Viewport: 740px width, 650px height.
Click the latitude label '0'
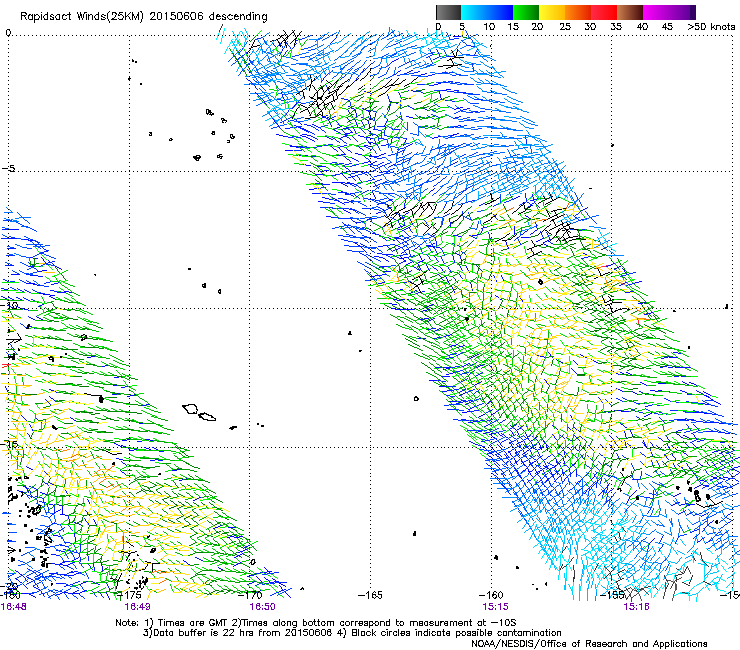point(8,33)
